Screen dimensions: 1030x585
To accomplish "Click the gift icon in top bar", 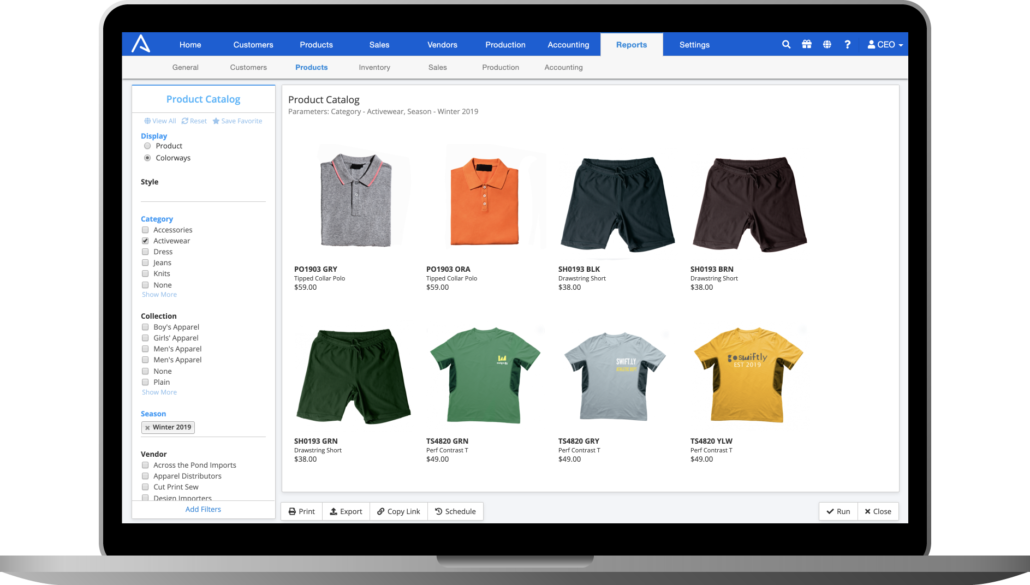I will pos(807,45).
